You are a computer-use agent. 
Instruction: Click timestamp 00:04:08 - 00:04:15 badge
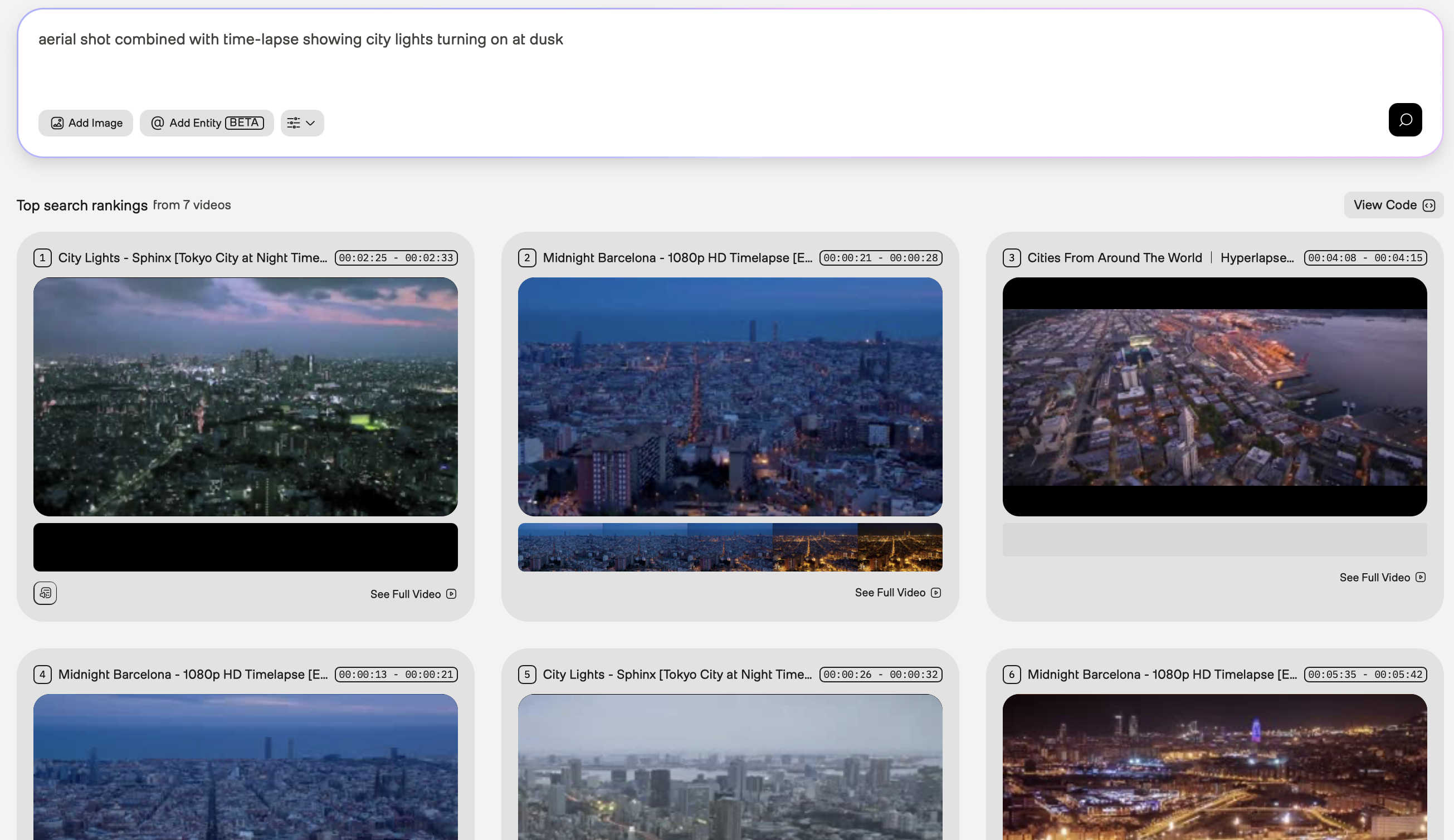[x=1364, y=258]
